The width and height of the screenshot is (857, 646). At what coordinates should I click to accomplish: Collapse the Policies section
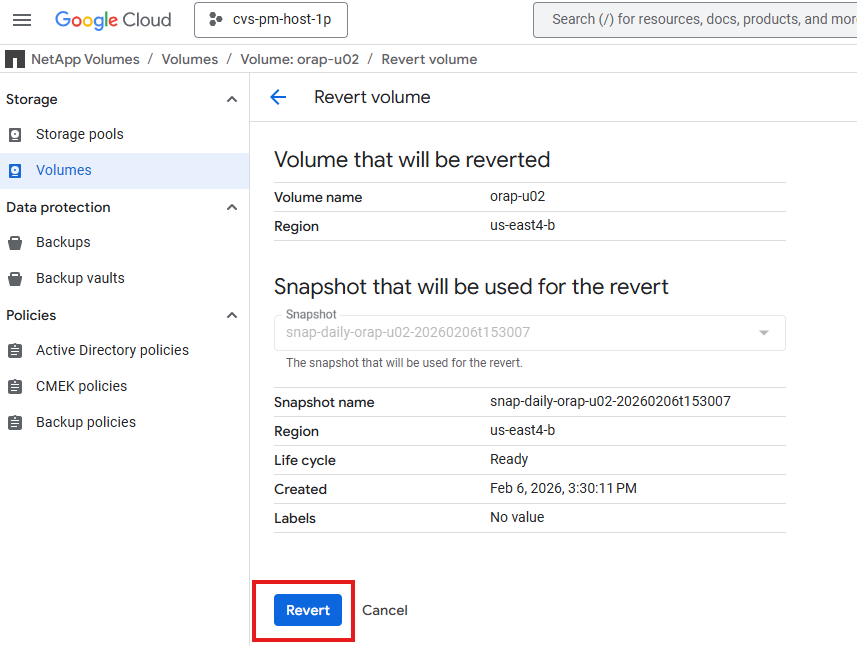231,315
